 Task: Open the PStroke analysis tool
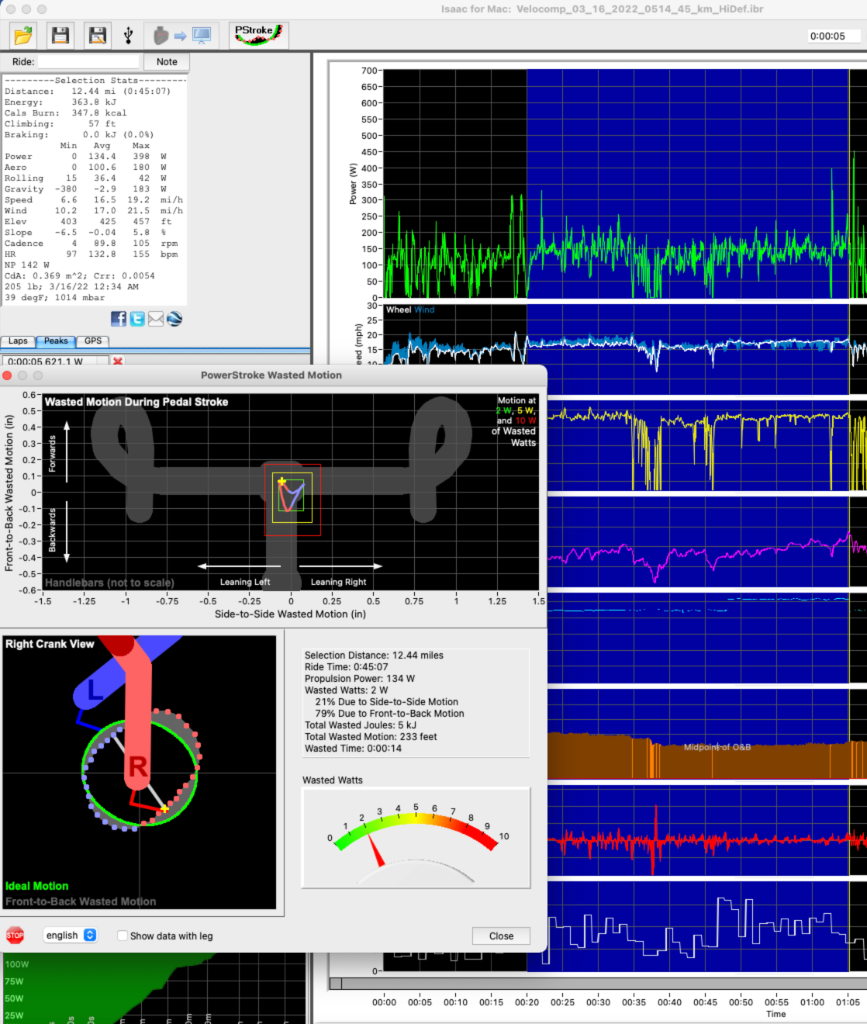tap(256, 31)
